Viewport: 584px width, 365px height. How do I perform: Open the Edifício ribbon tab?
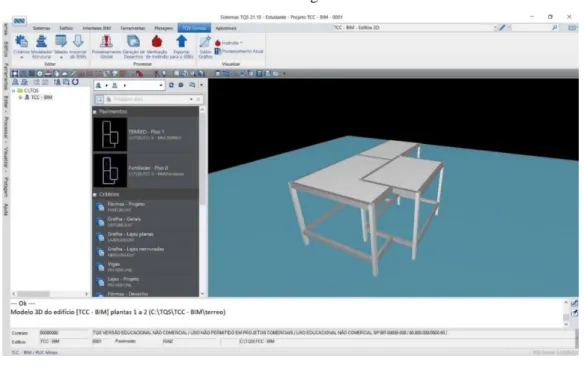tap(66, 28)
